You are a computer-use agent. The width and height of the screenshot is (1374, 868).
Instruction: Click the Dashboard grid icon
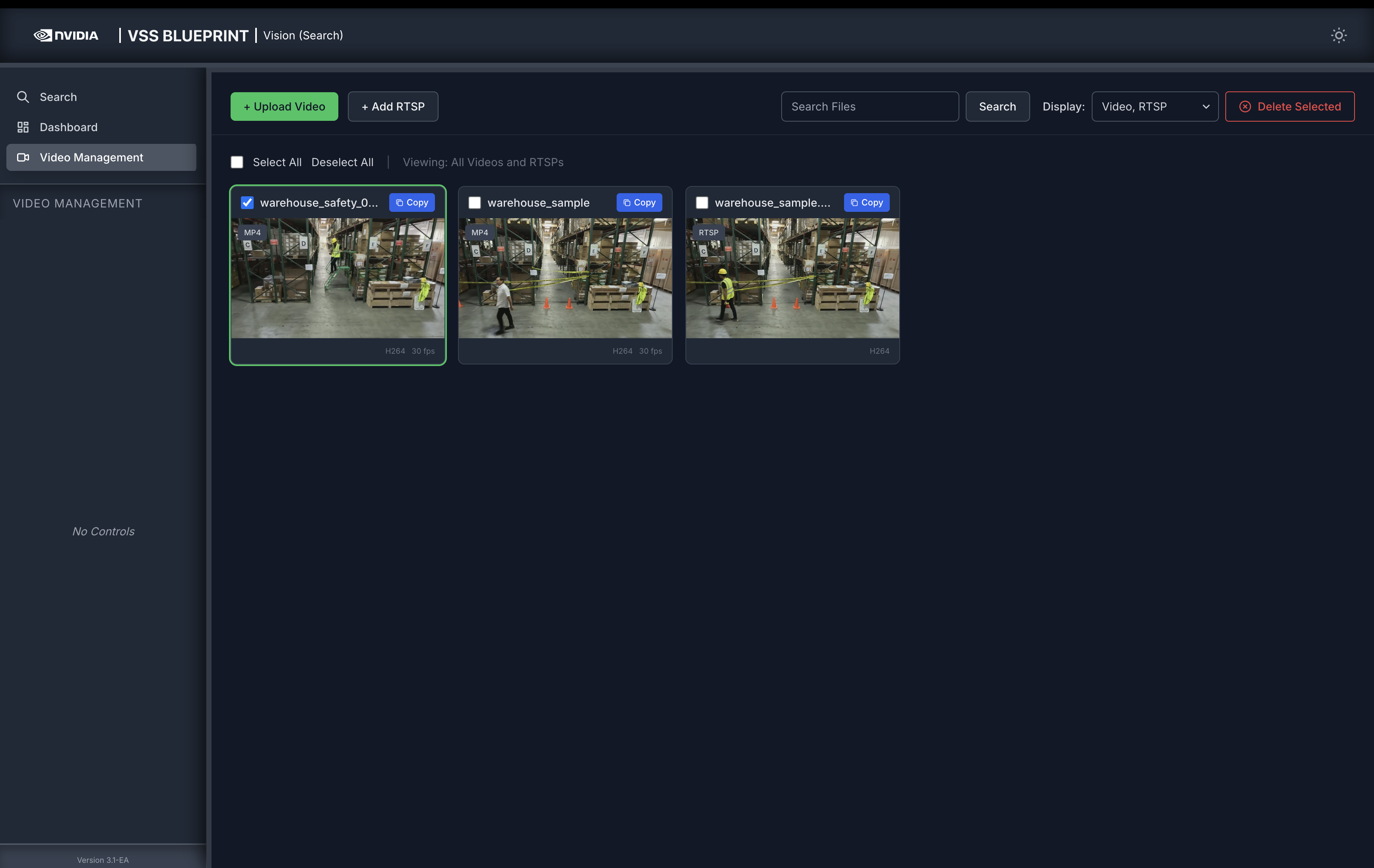(x=23, y=127)
